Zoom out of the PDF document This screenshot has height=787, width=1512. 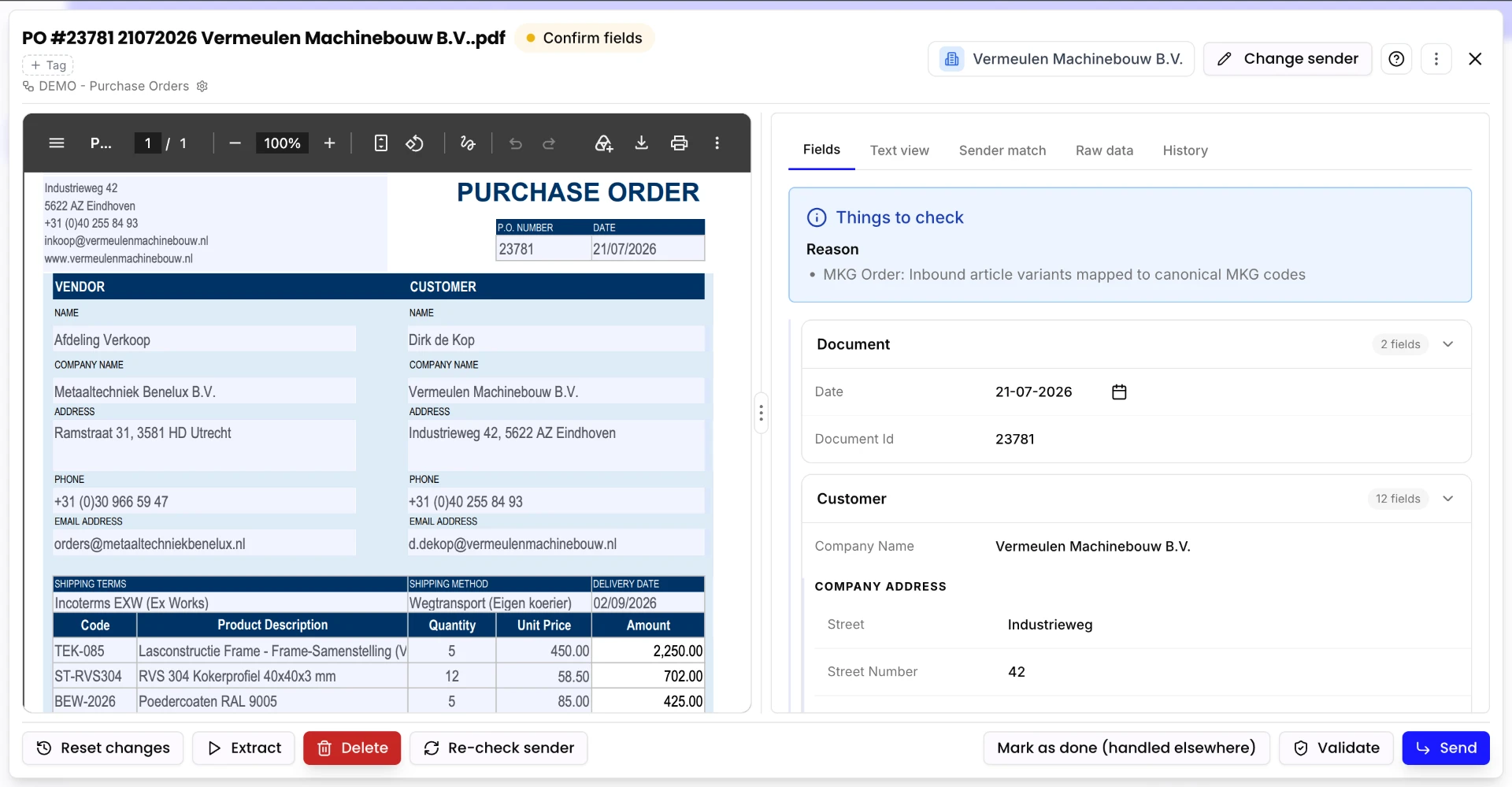pyautogui.click(x=235, y=143)
